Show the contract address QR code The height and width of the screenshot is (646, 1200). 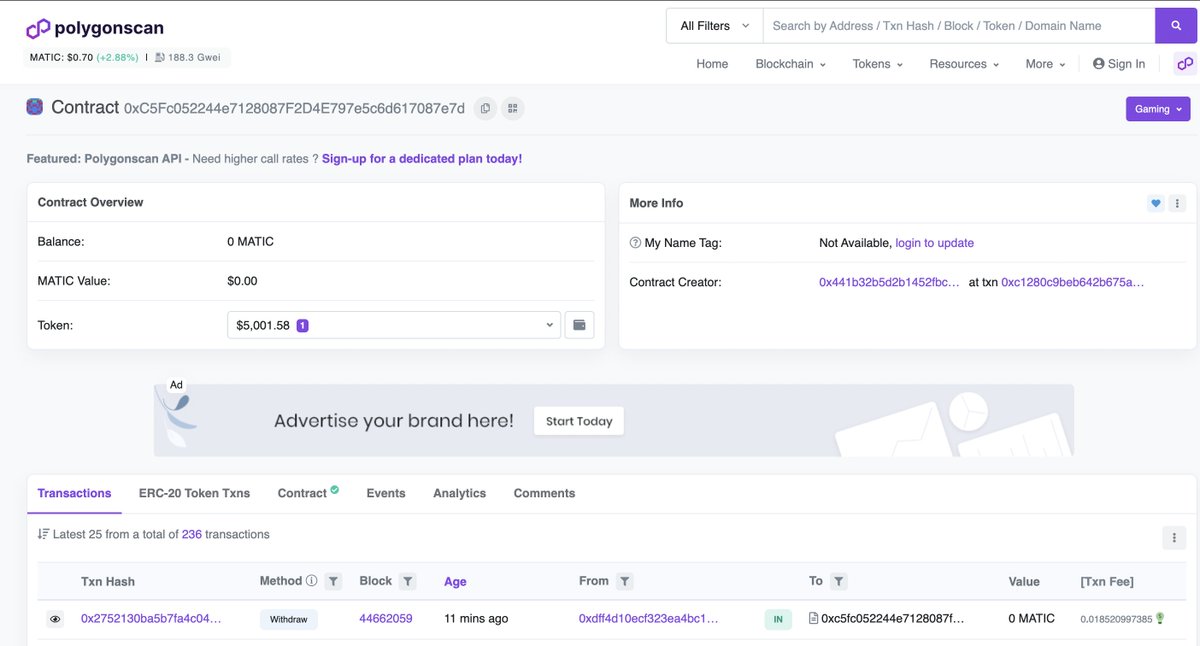coord(512,108)
